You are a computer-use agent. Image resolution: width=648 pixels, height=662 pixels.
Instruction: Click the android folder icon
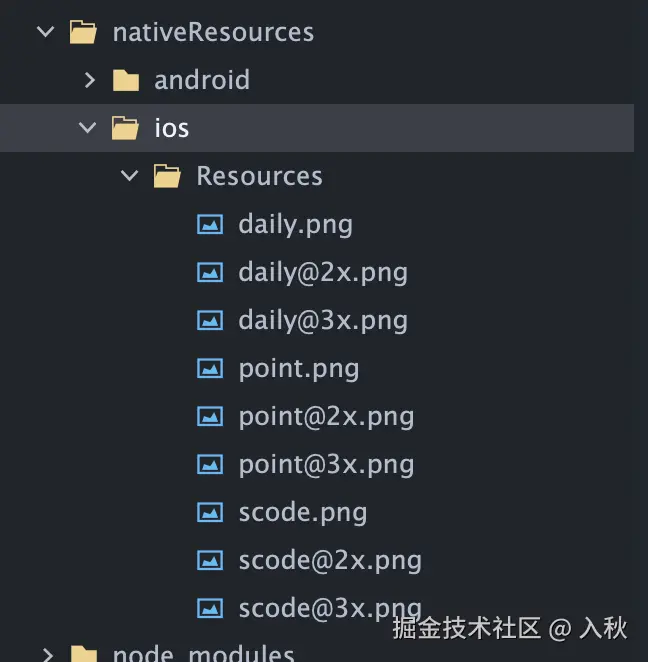pyautogui.click(x=125, y=80)
